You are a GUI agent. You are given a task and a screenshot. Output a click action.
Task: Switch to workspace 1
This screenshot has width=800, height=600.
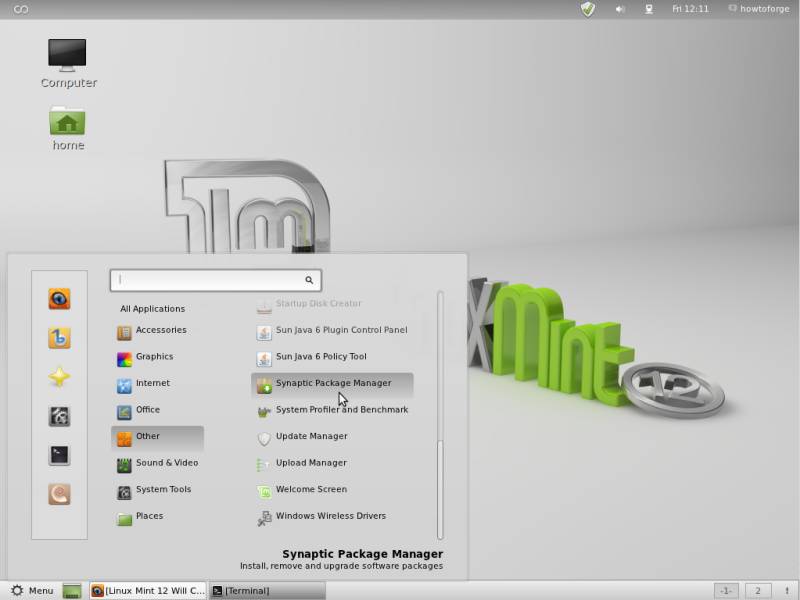726,591
